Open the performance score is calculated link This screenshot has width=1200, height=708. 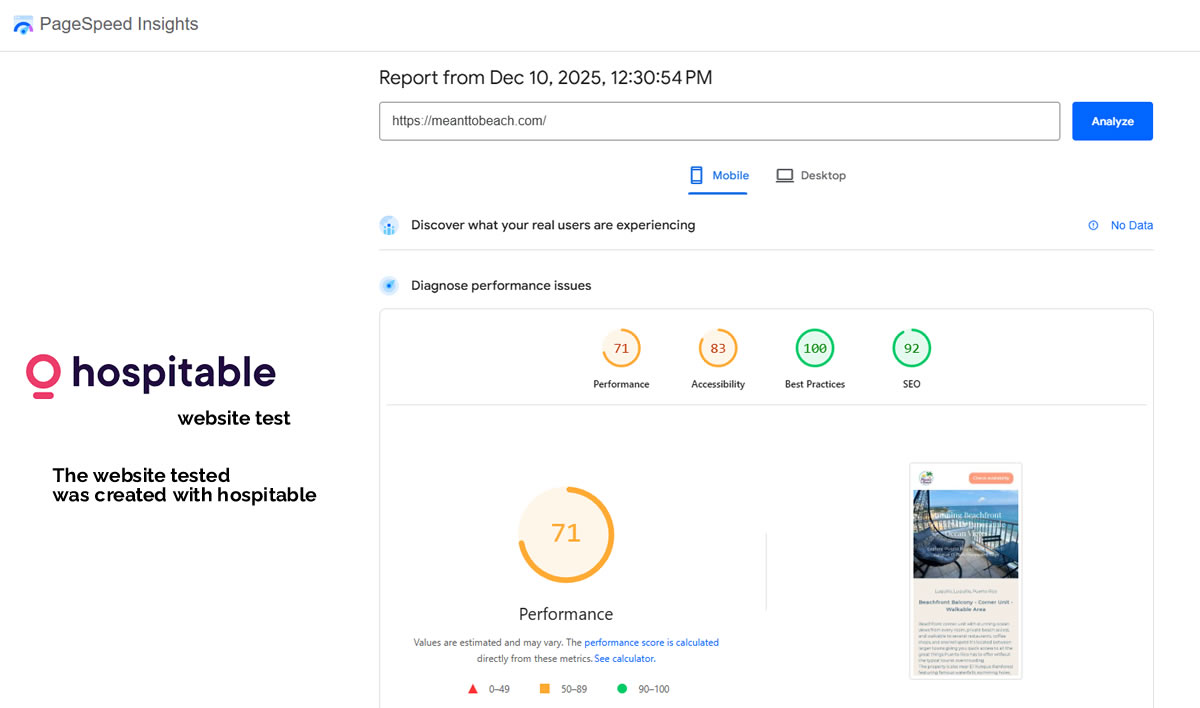click(651, 643)
